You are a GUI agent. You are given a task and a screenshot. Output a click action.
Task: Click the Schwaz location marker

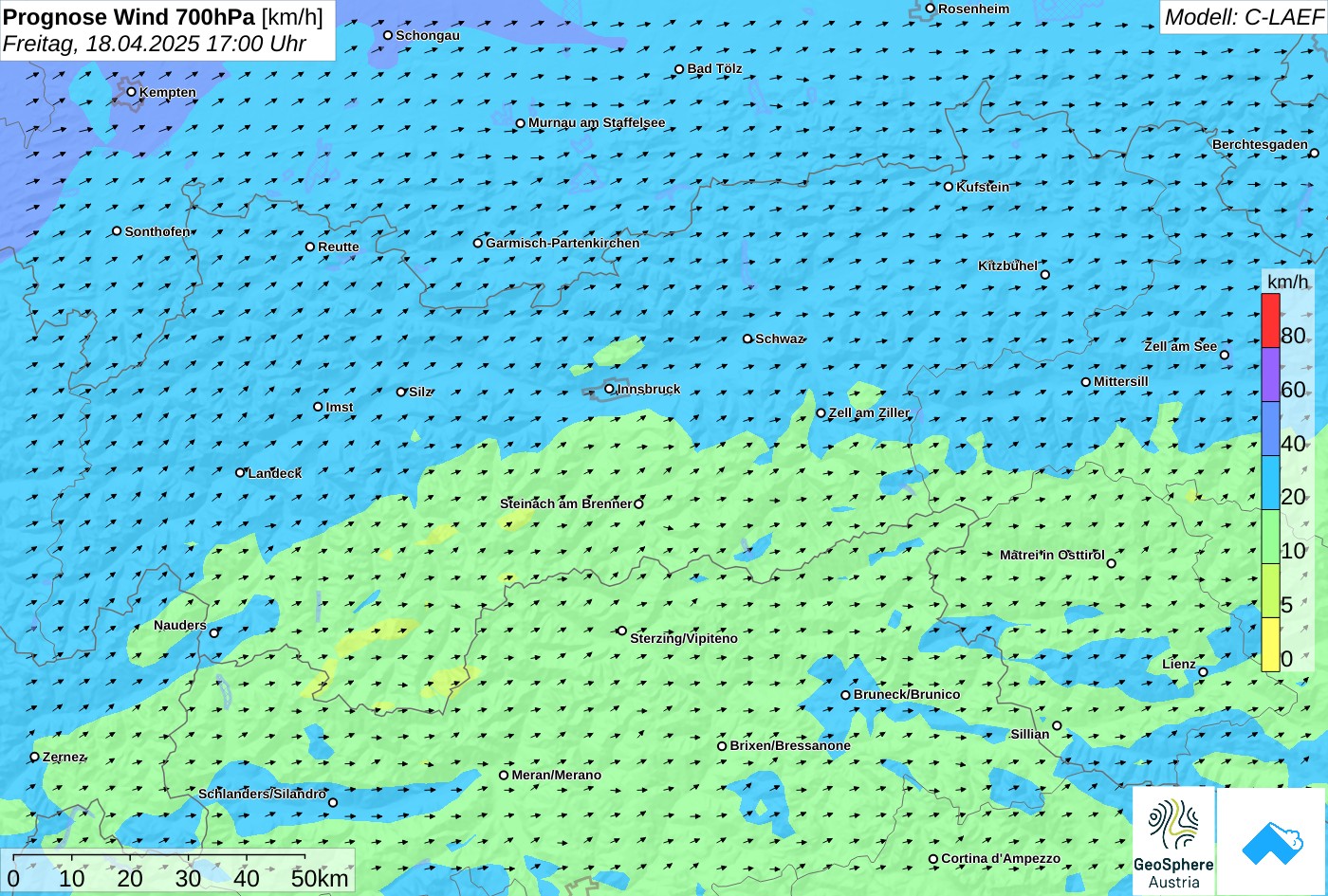[x=747, y=338]
